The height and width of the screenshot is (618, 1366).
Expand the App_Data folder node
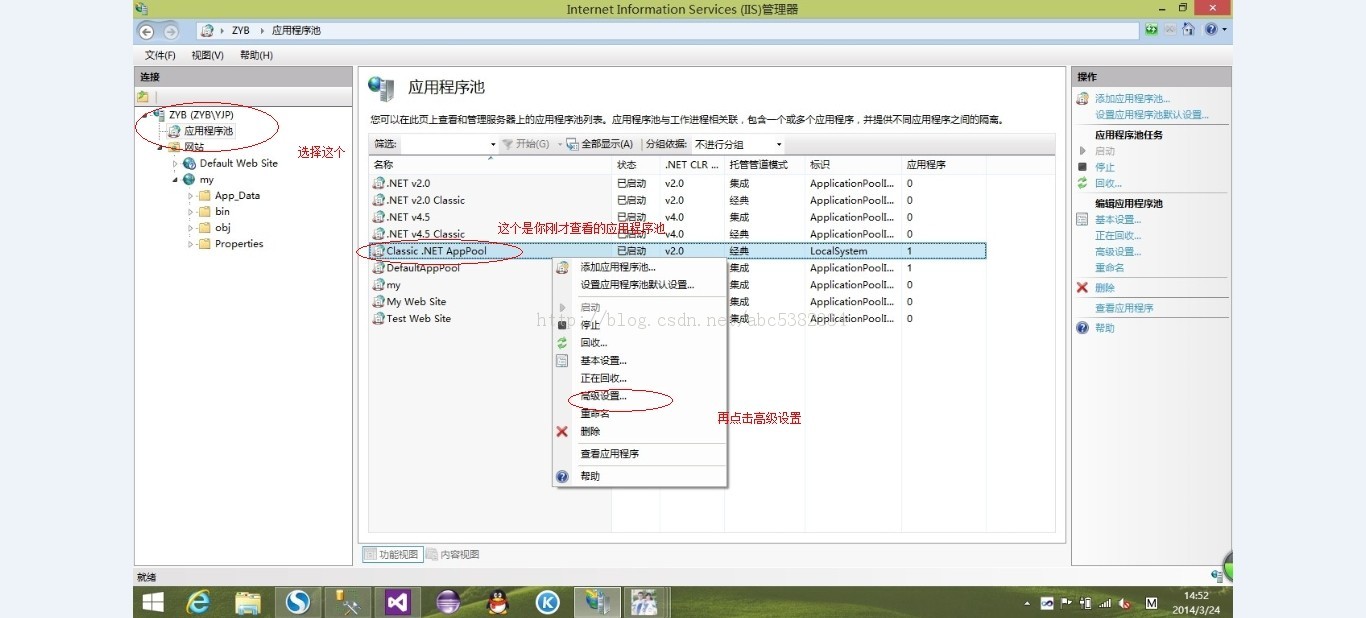point(190,196)
